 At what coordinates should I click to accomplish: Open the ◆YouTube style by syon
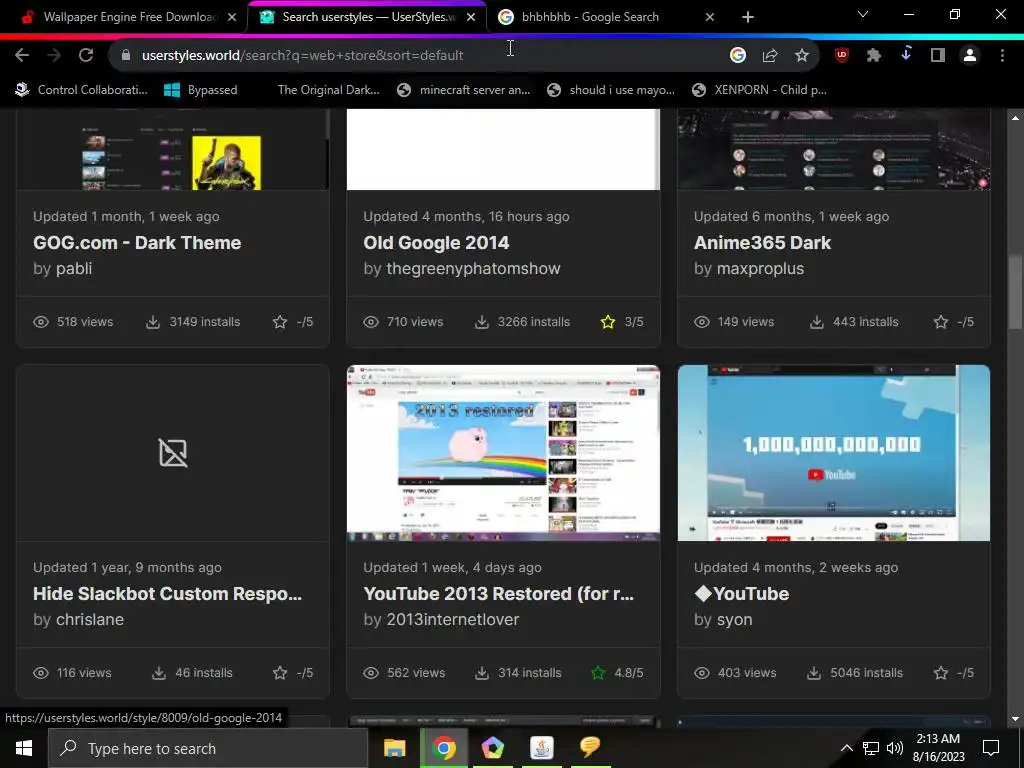(741, 594)
